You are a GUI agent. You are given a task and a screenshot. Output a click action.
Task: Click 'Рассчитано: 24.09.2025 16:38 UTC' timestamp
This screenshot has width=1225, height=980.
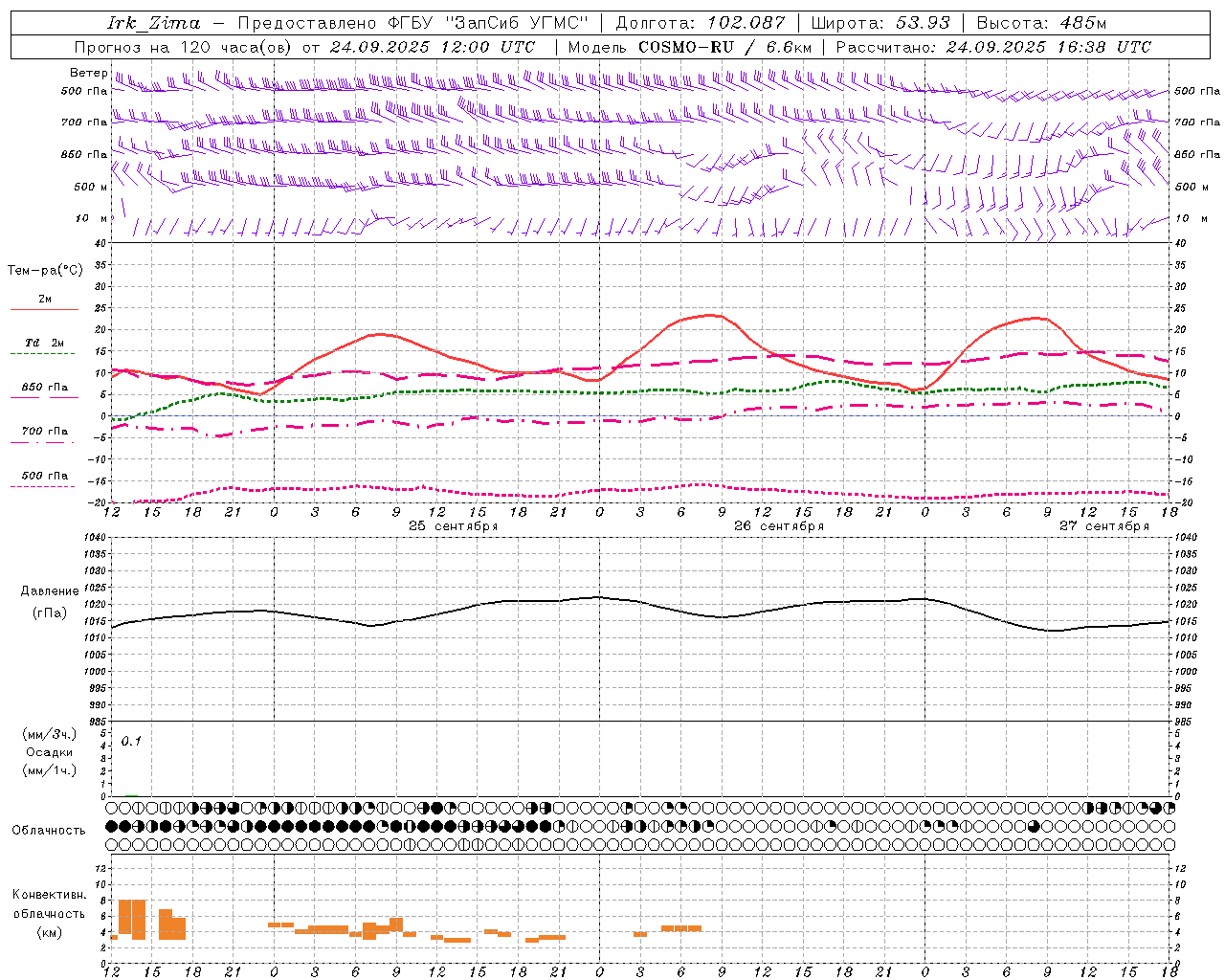[x=993, y=47]
